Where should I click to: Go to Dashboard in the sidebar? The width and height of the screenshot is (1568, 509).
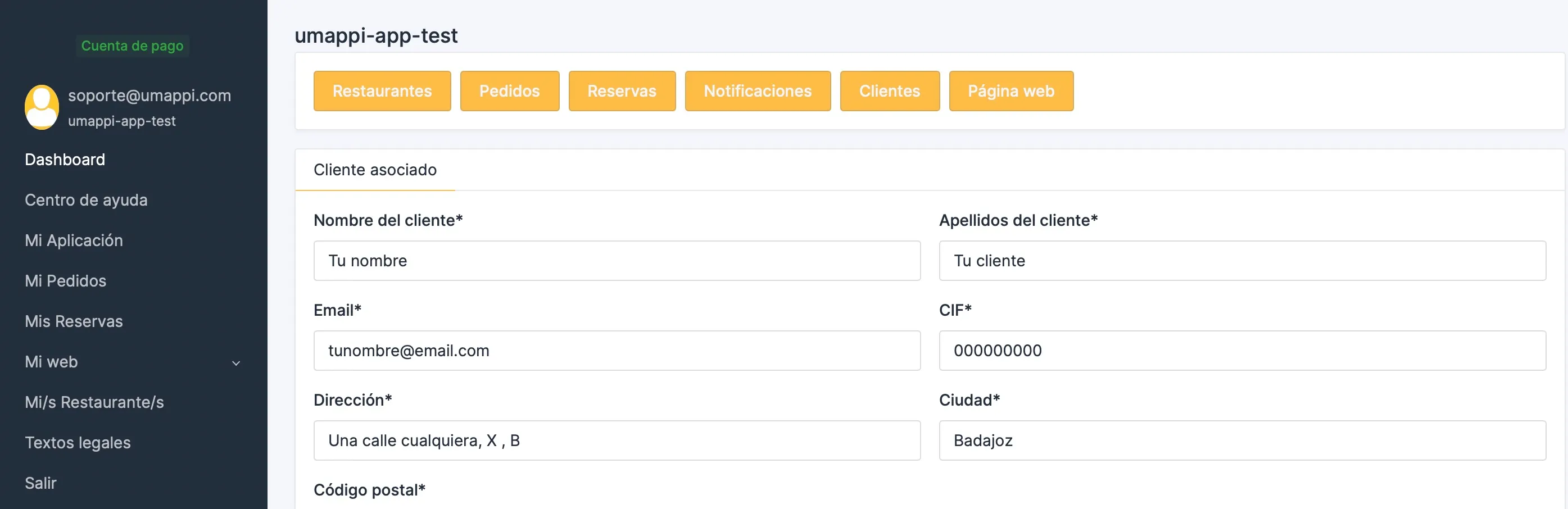pos(65,160)
